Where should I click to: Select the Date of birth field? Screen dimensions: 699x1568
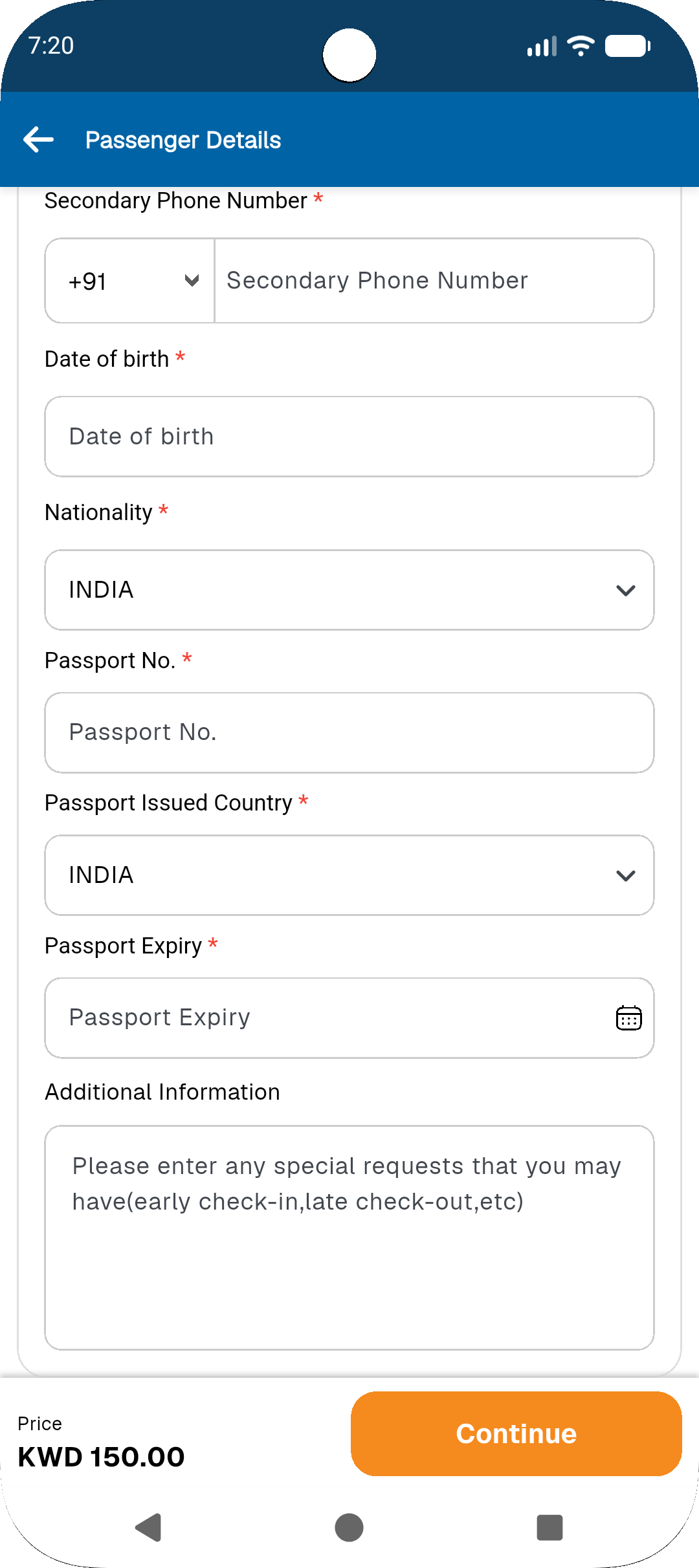pos(349,437)
